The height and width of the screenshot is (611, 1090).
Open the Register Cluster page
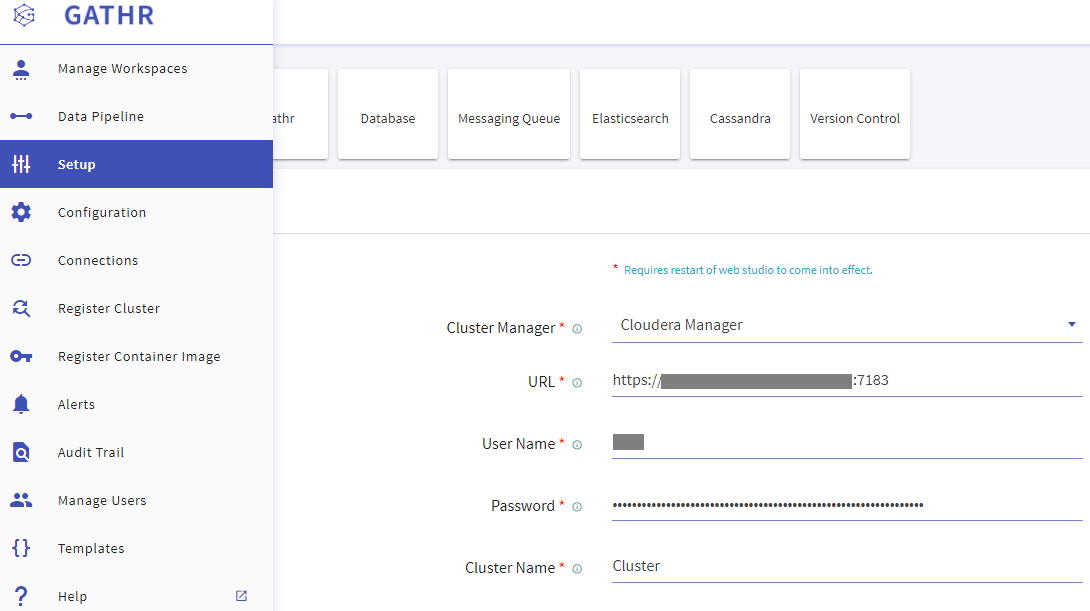(136, 308)
